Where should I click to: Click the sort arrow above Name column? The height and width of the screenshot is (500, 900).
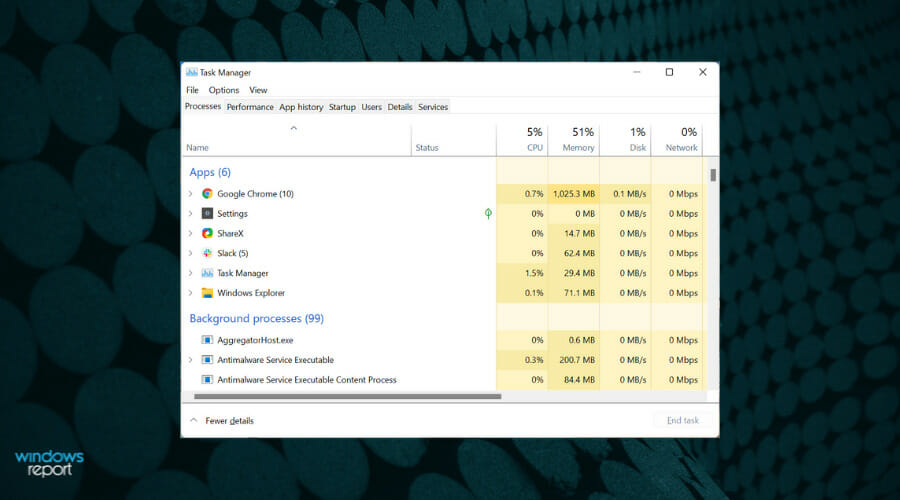coord(294,128)
